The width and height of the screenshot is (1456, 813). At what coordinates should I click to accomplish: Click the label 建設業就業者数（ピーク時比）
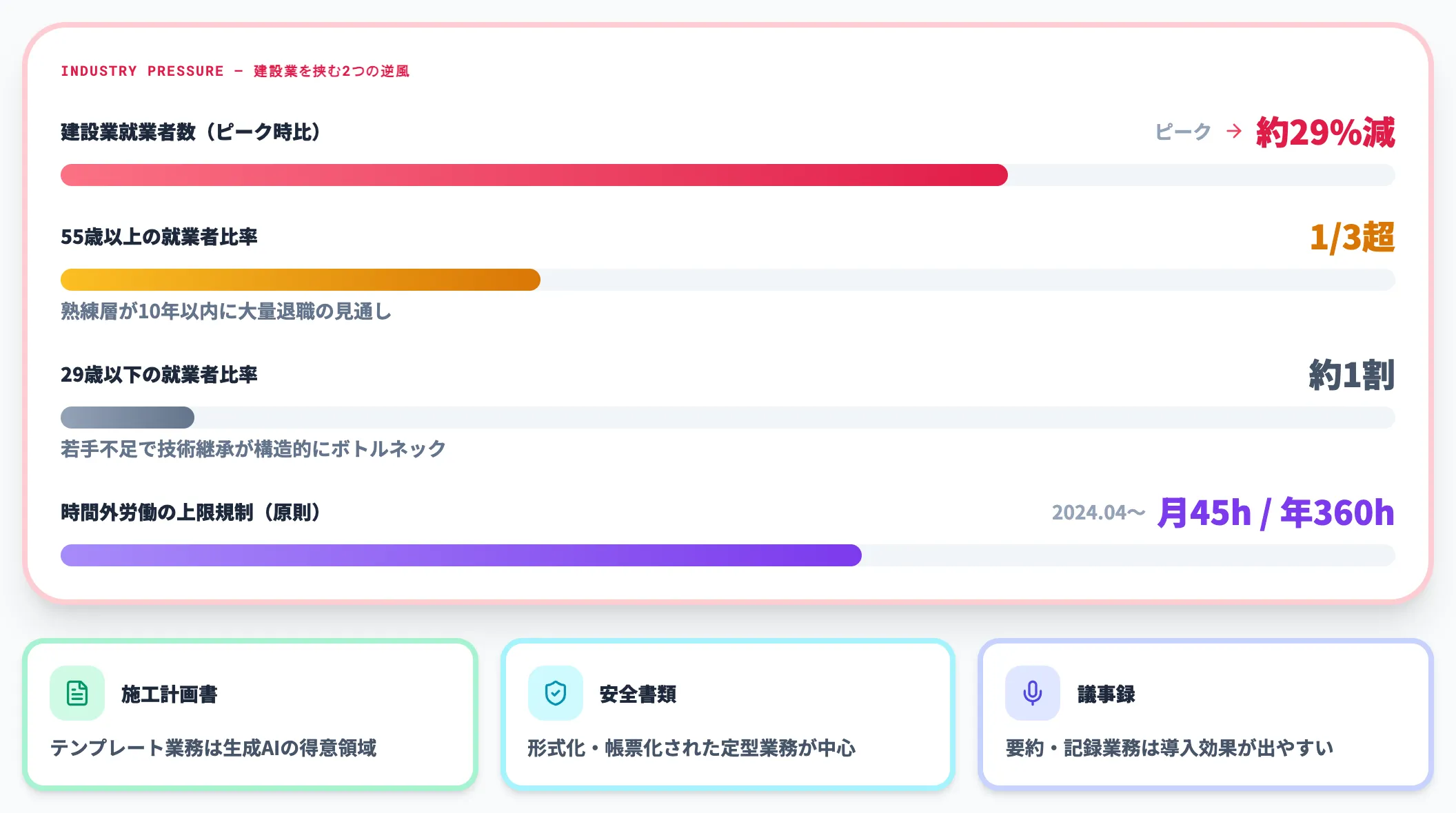191,132
